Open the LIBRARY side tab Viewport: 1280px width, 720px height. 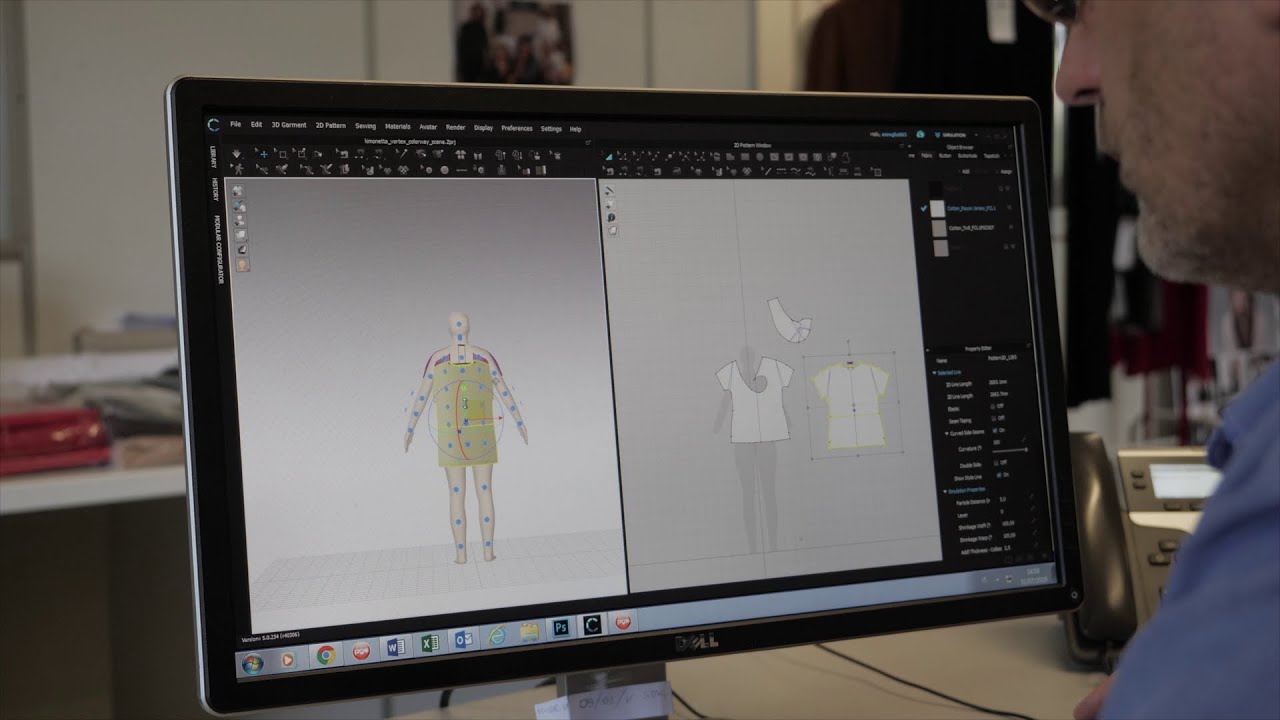click(213, 157)
